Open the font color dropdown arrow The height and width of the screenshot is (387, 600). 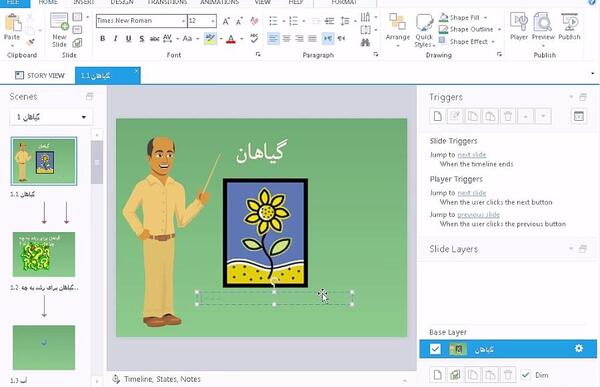(241, 39)
